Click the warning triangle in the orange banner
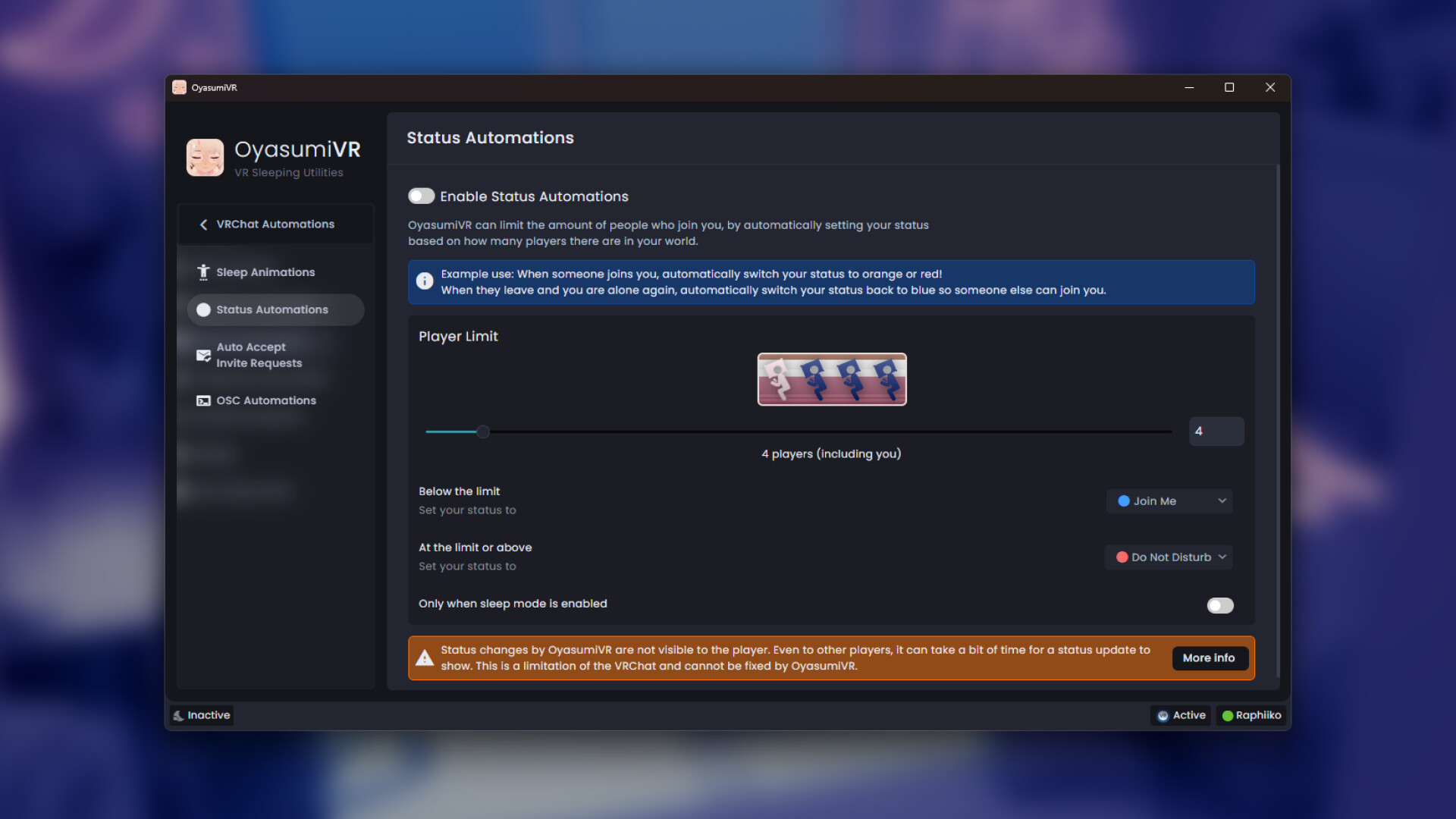This screenshot has width=1456, height=819. 425,657
